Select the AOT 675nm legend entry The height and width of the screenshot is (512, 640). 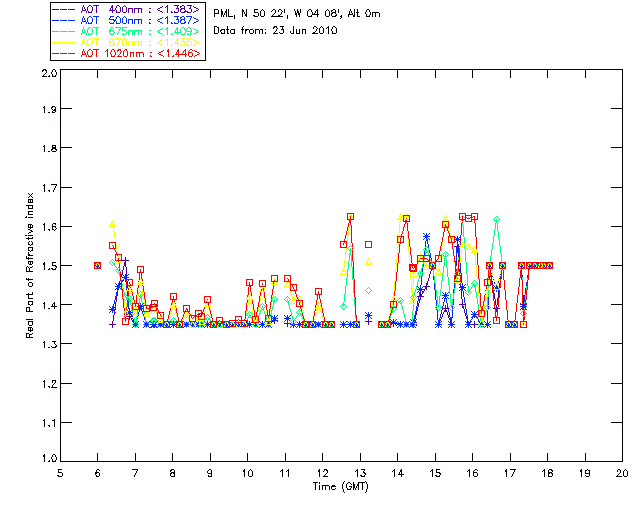pos(127,31)
